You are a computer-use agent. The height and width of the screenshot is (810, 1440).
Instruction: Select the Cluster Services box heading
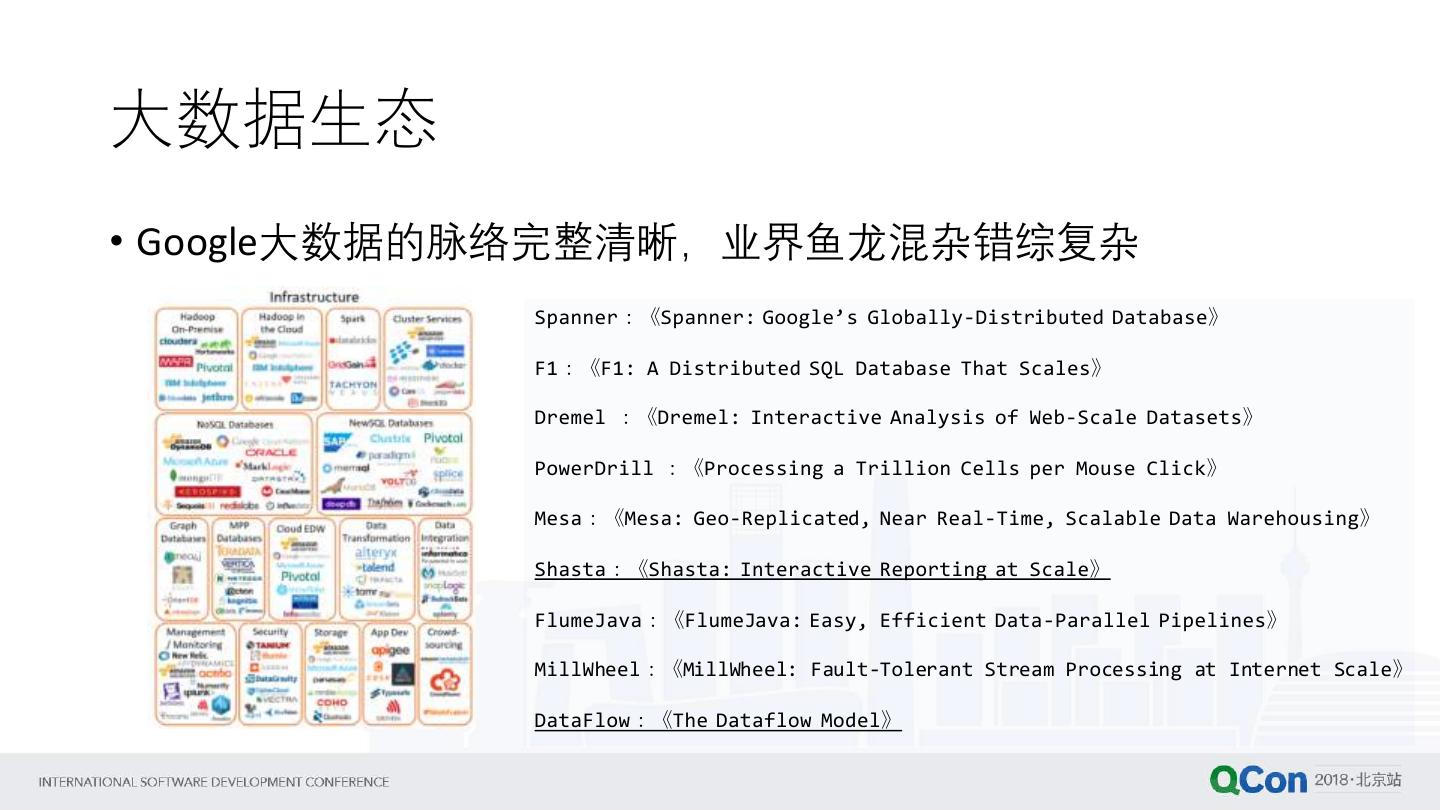click(427, 319)
